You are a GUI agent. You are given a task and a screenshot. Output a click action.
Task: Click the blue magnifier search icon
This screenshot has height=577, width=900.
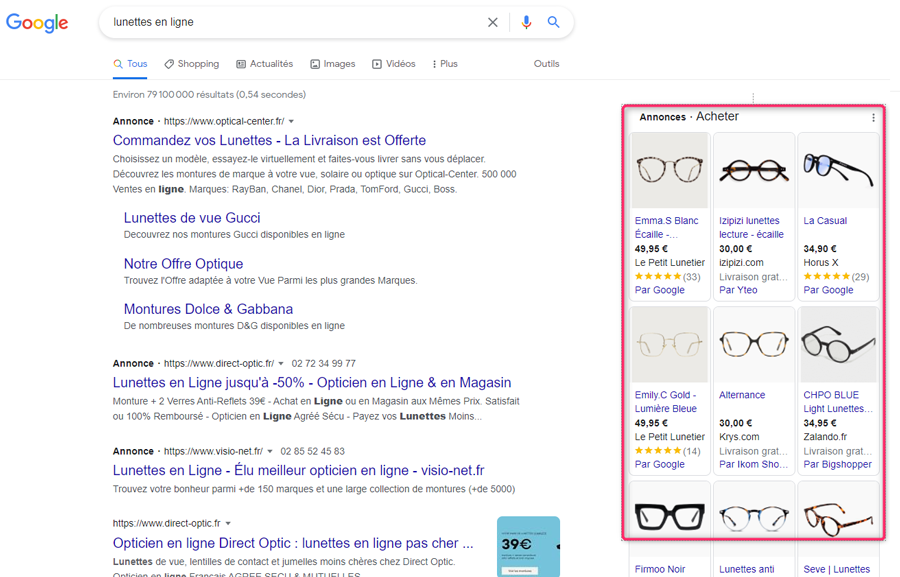(x=553, y=22)
